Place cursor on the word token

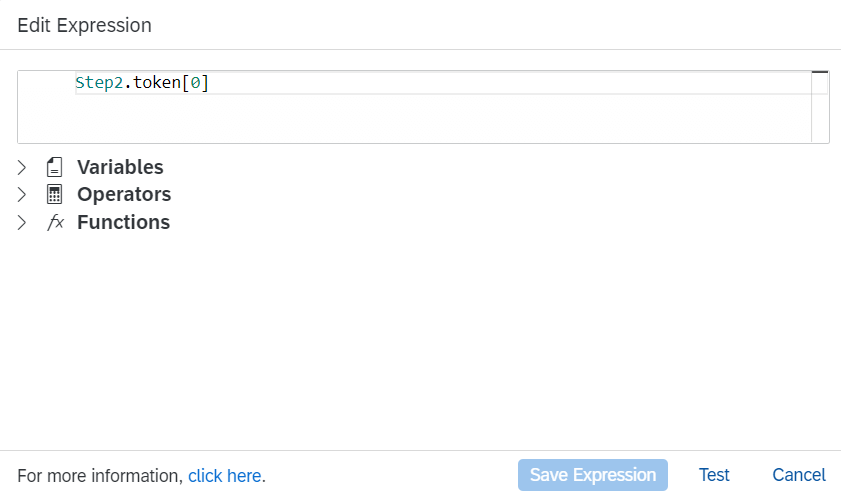click(157, 83)
